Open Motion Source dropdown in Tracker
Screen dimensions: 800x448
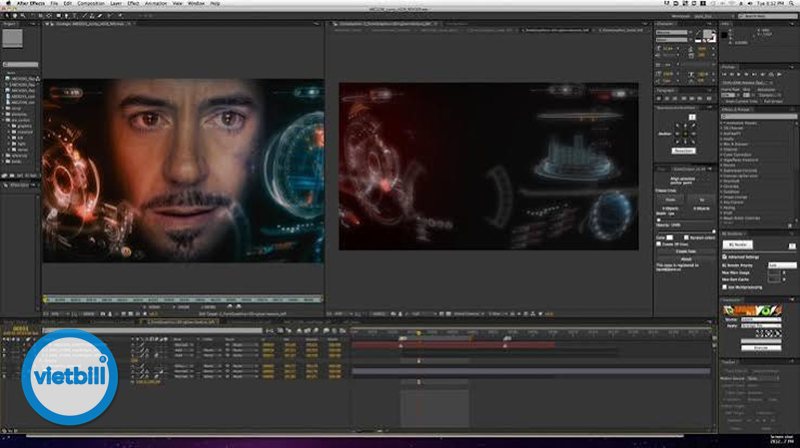(x=762, y=379)
